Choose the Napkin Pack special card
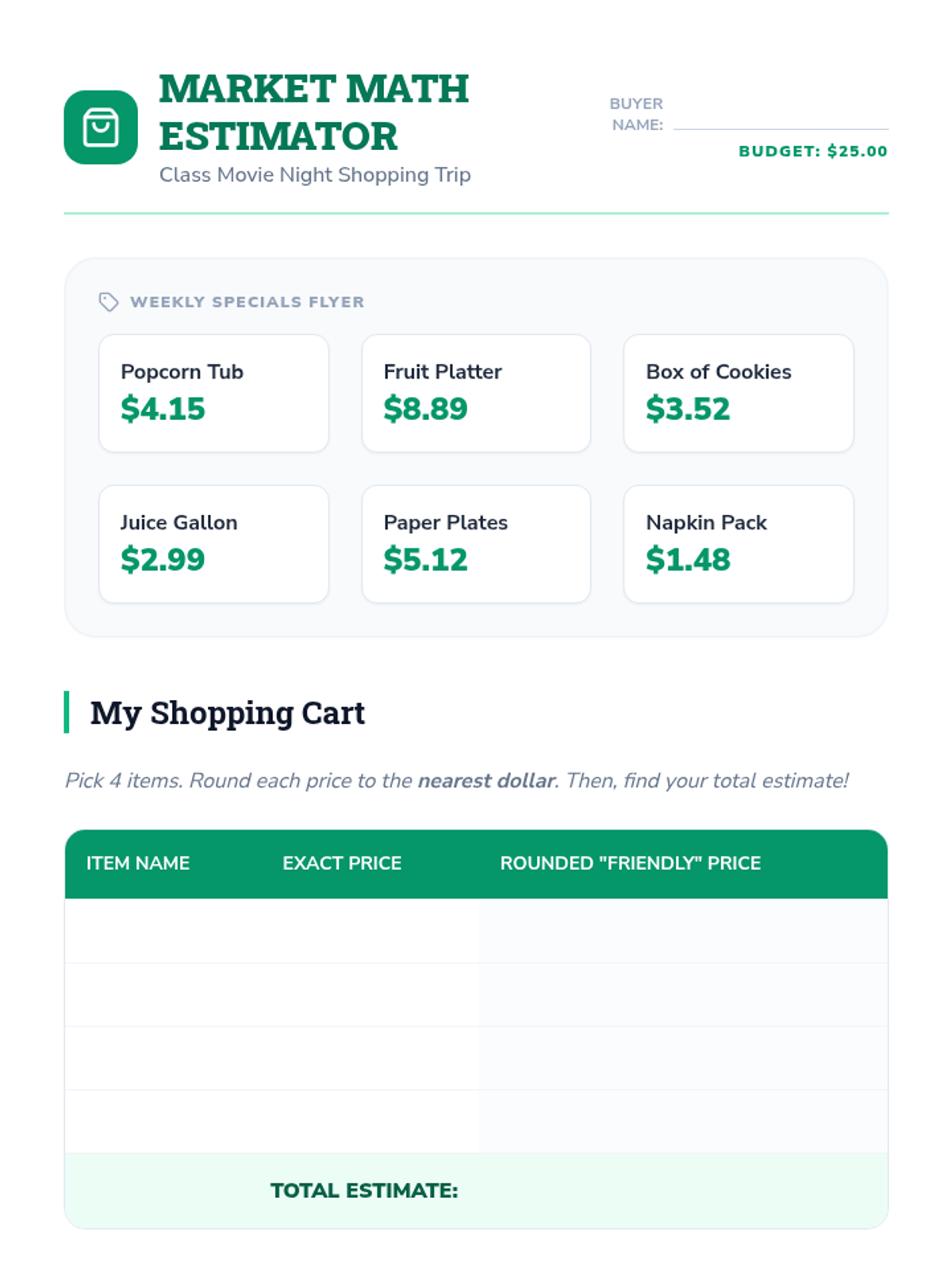The height and width of the screenshot is (1270, 952). coord(739,544)
